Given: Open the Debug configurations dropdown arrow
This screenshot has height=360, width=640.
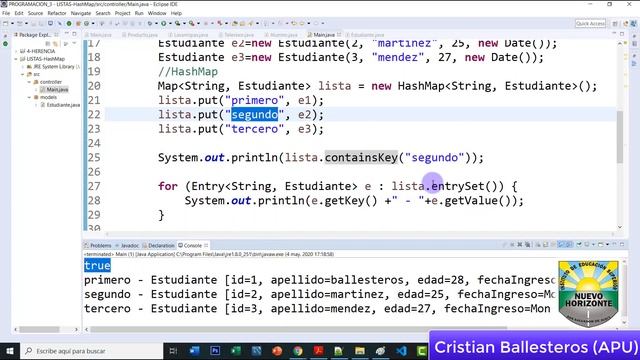Looking at the screenshot, I should pyautogui.click(x=157, y=23).
